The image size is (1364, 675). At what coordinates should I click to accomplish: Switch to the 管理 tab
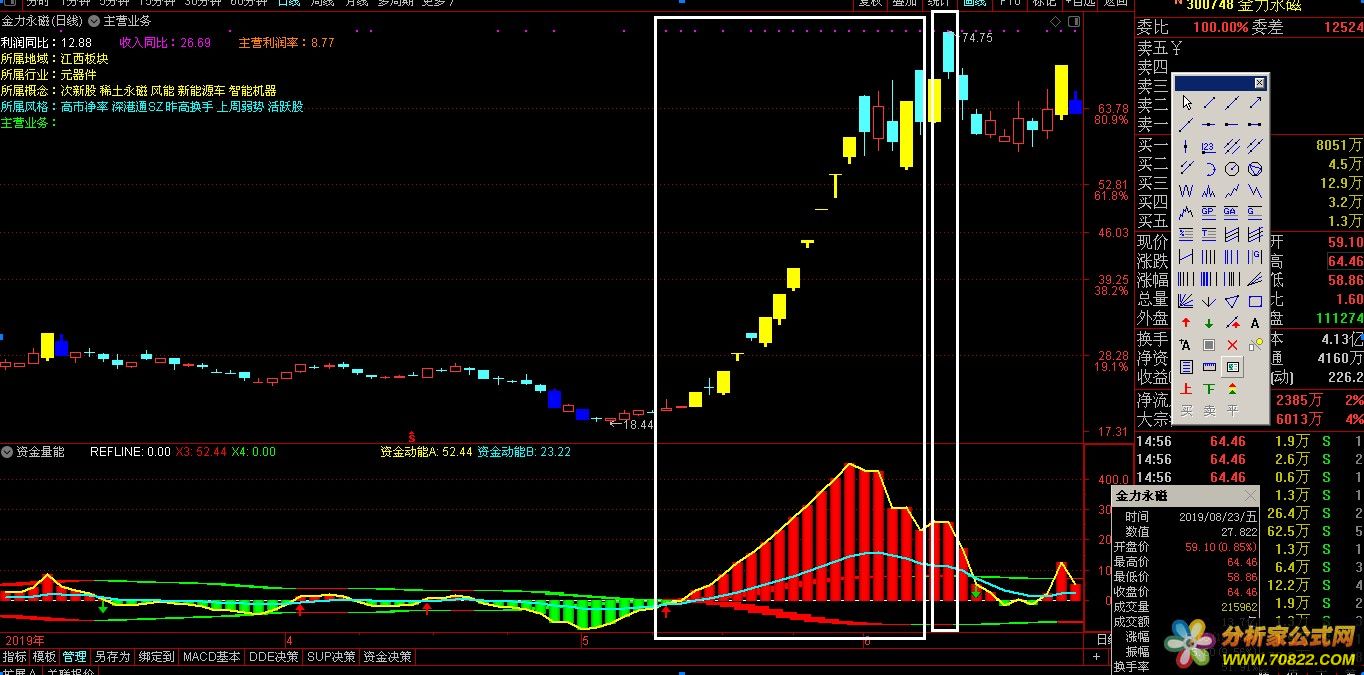pos(74,657)
